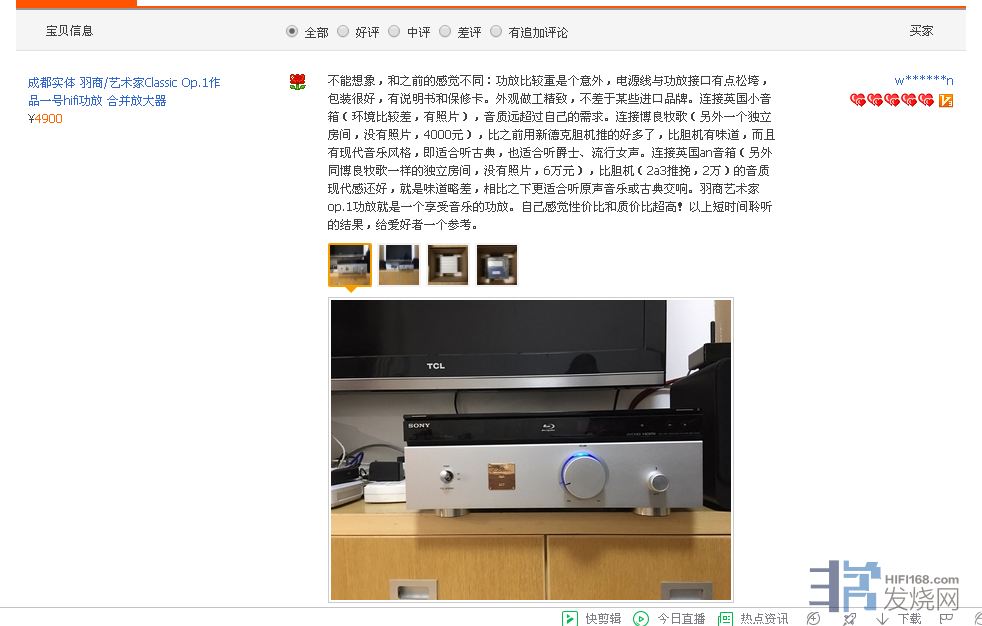Click the rocket accelerator icon
The image size is (982, 626).
coord(849,618)
